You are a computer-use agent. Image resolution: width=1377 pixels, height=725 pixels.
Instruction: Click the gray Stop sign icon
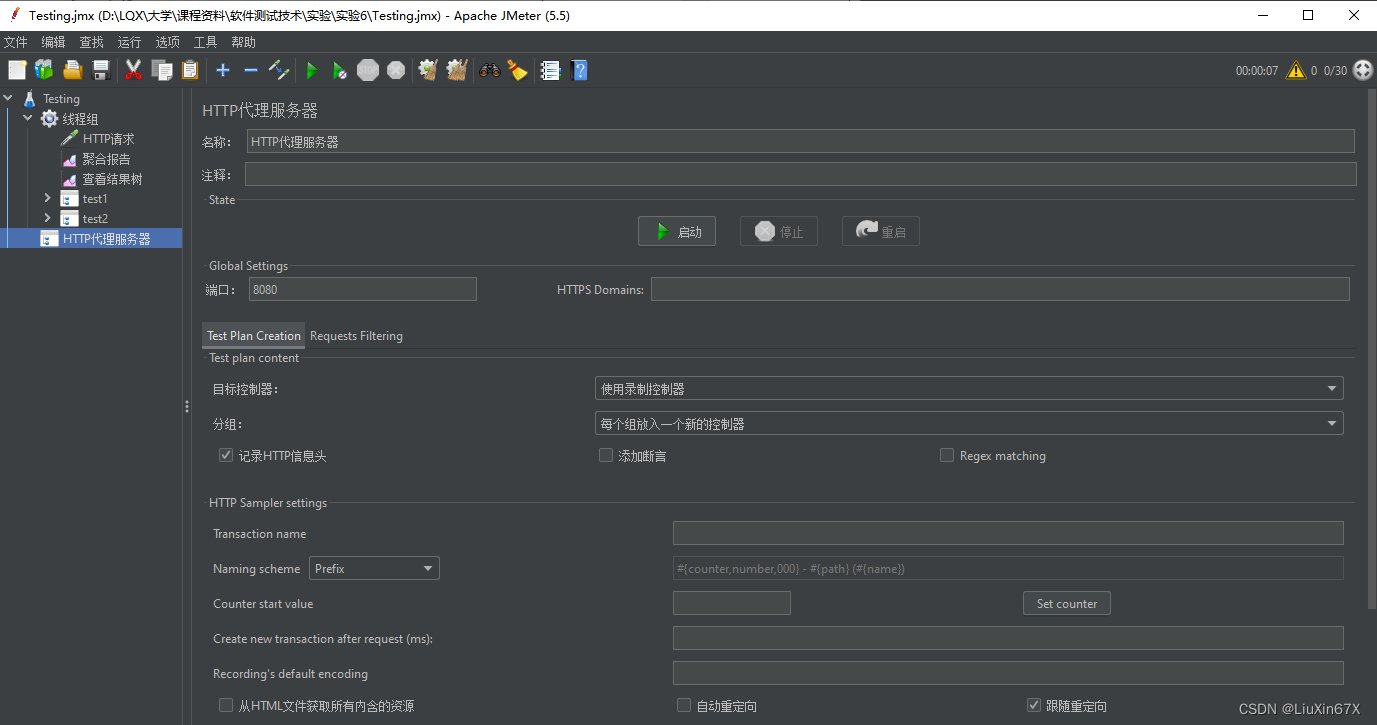(x=368, y=70)
